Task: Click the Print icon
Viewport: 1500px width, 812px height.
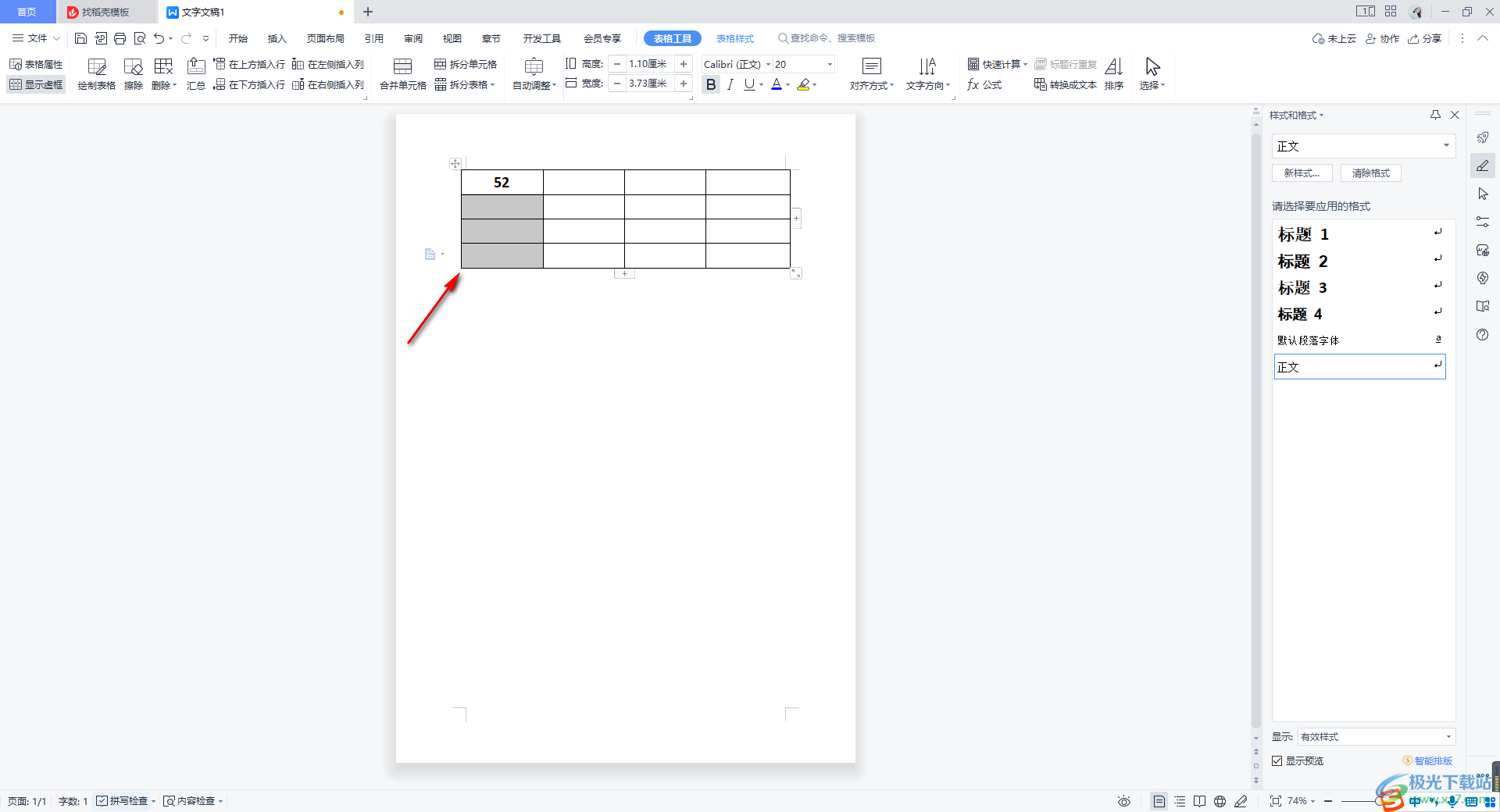Action: pyautogui.click(x=120, y=38)
